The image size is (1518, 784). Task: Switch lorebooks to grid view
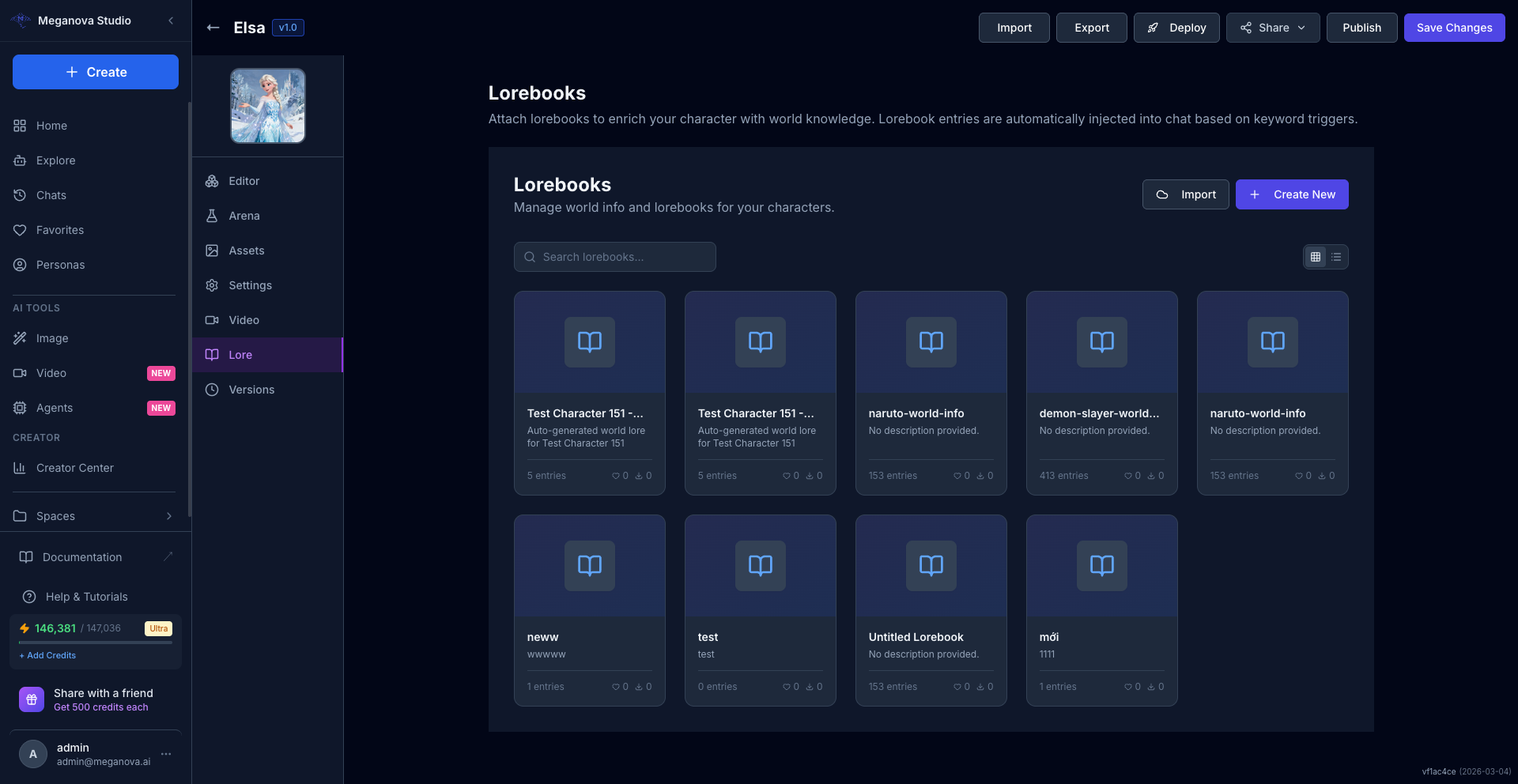1316,257
